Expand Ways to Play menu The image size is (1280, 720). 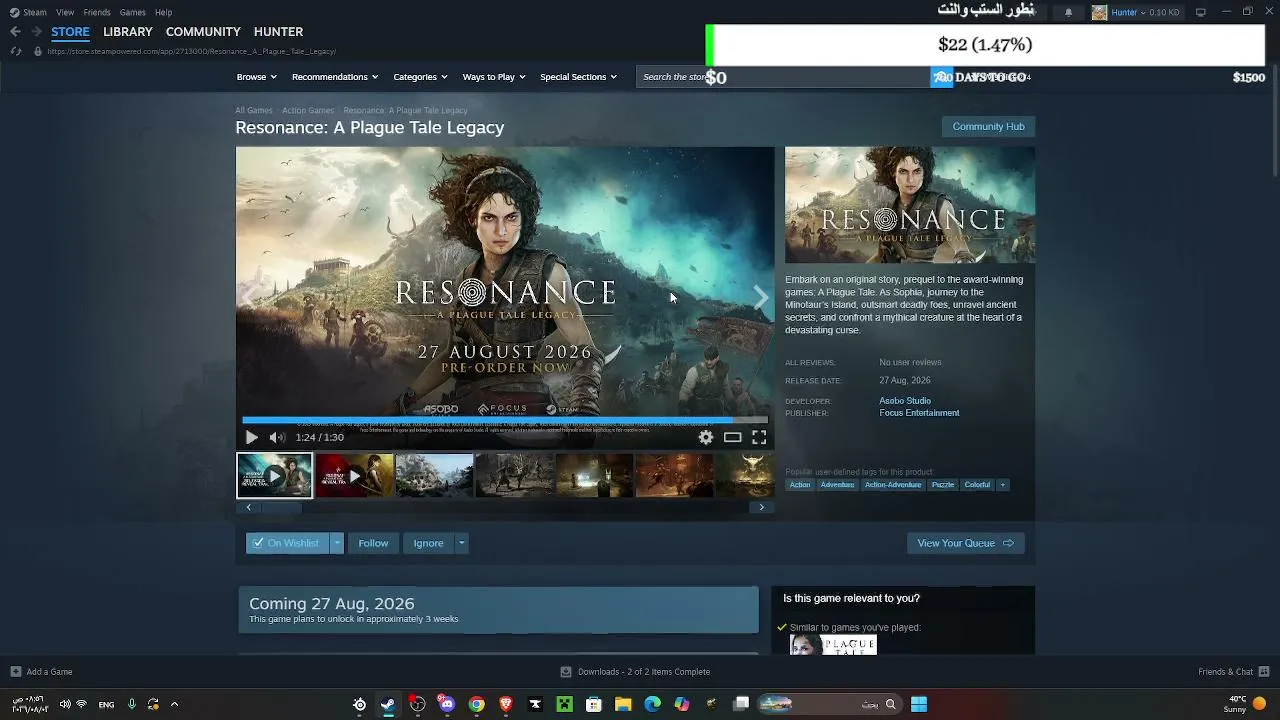pyautogui.click(x=494, y=77)
